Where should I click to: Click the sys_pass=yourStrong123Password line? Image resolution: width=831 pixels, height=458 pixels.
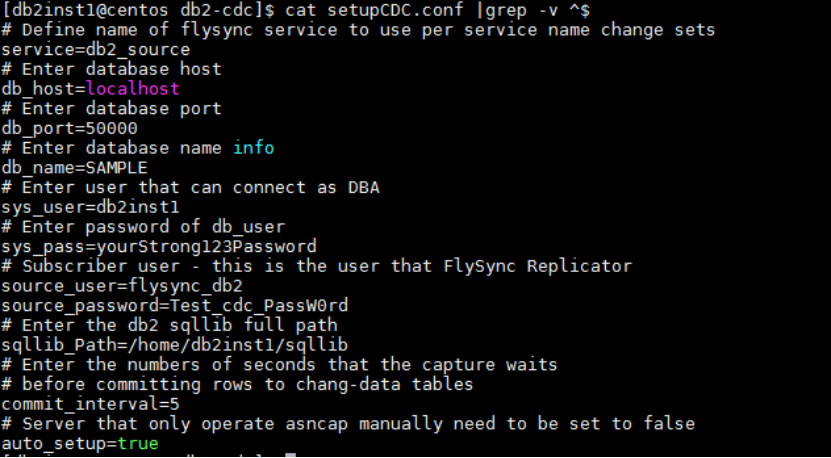tap(159, 246)
